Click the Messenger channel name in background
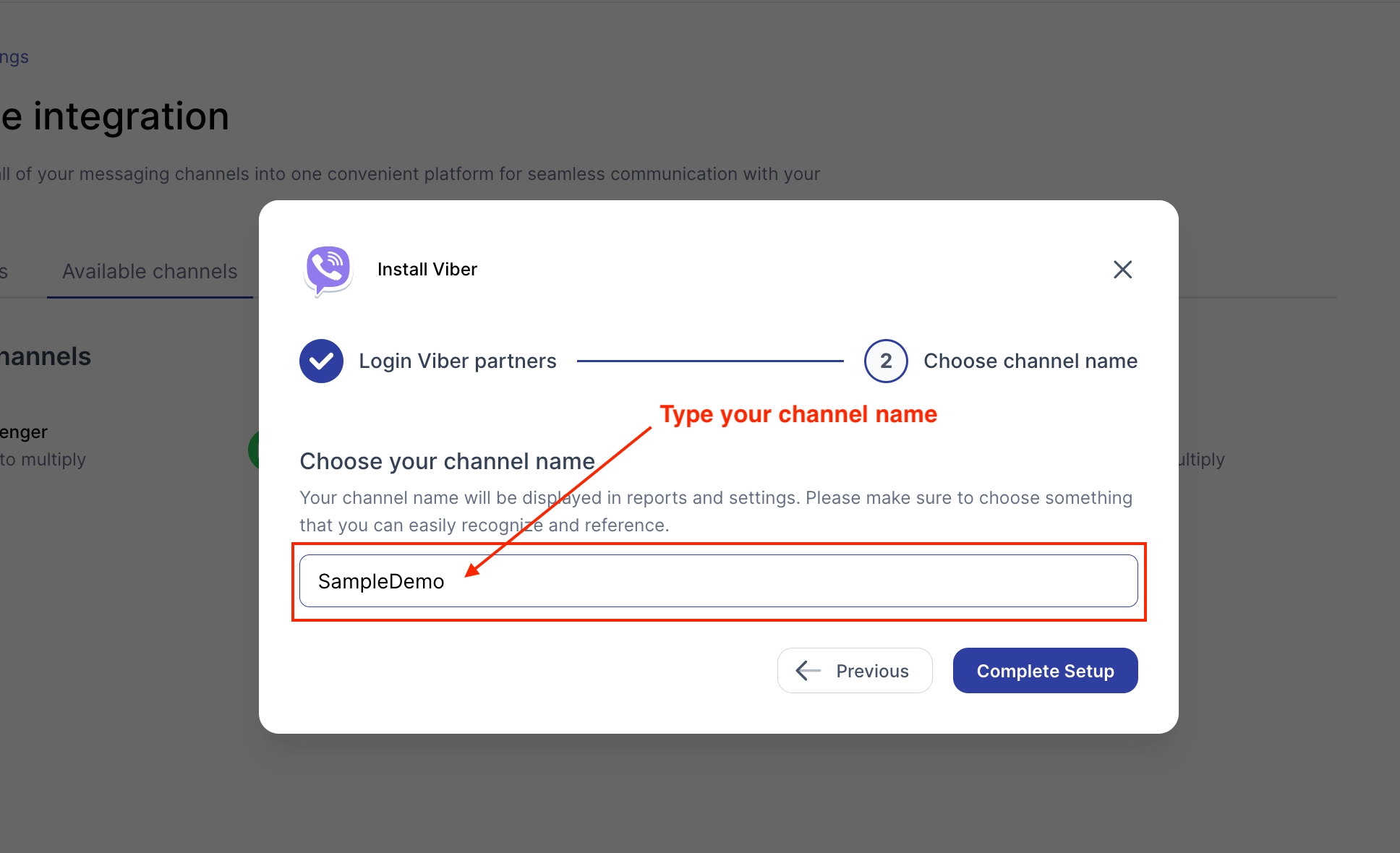 click(23, 432)
